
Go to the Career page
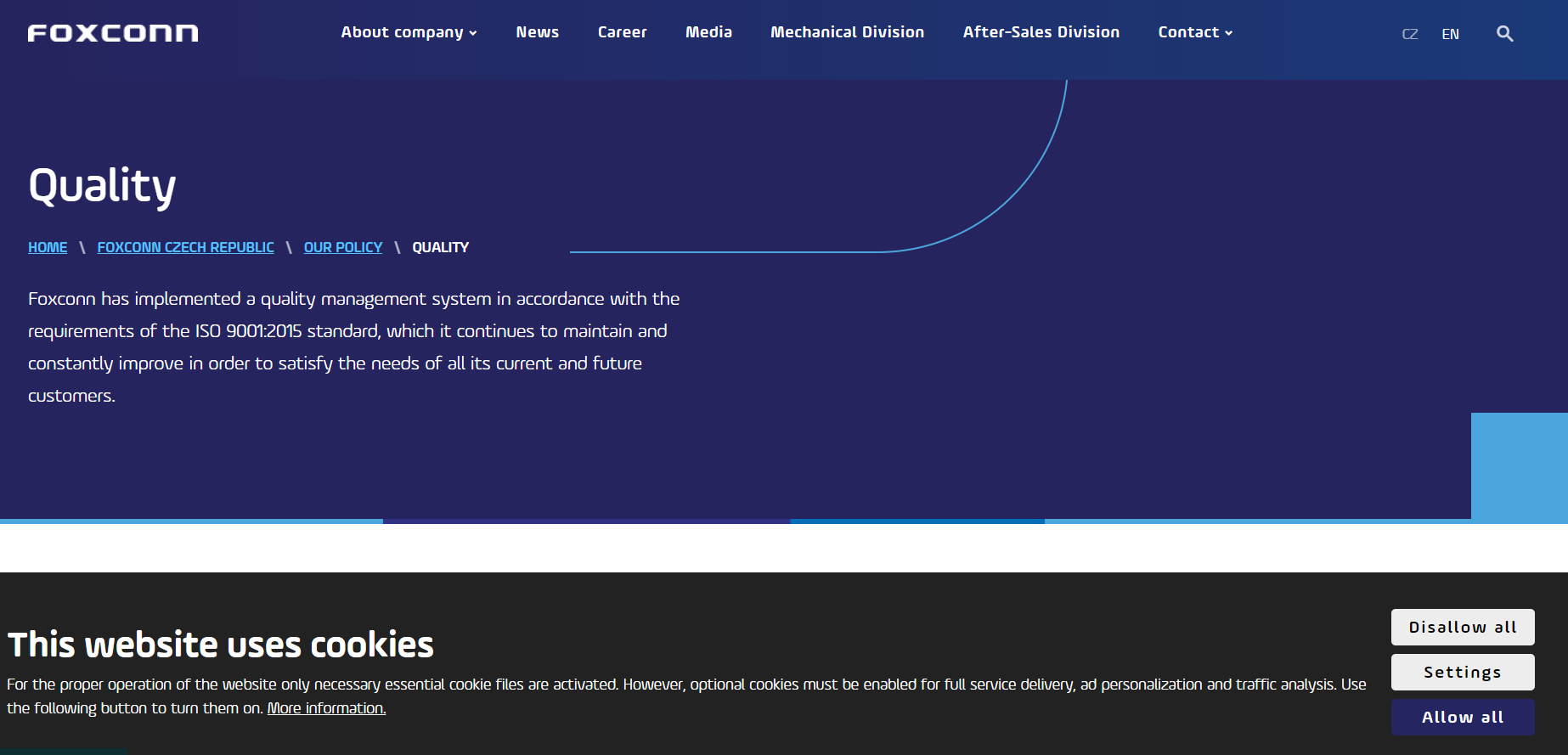pyautogui.click(x=622, y=32)
